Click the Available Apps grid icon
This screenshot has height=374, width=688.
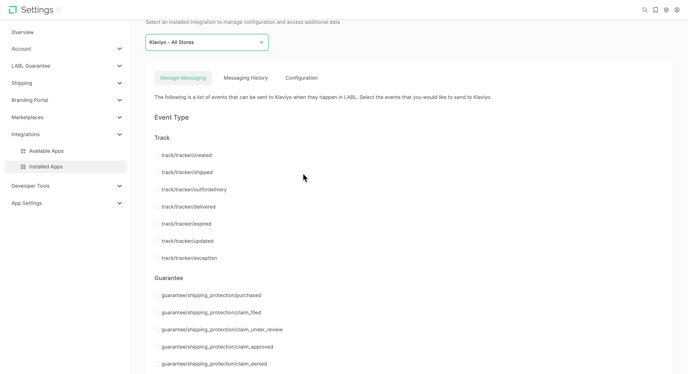[x=23, y=151]
